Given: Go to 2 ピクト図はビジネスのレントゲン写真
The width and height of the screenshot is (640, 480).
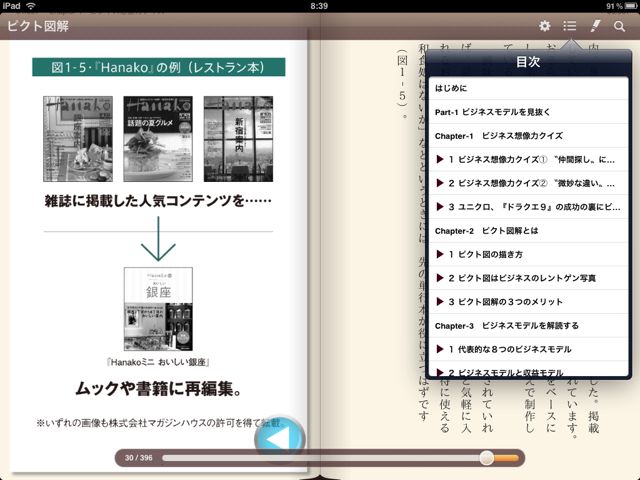Looking at the screenshot, I should click(x=528, y=278).
